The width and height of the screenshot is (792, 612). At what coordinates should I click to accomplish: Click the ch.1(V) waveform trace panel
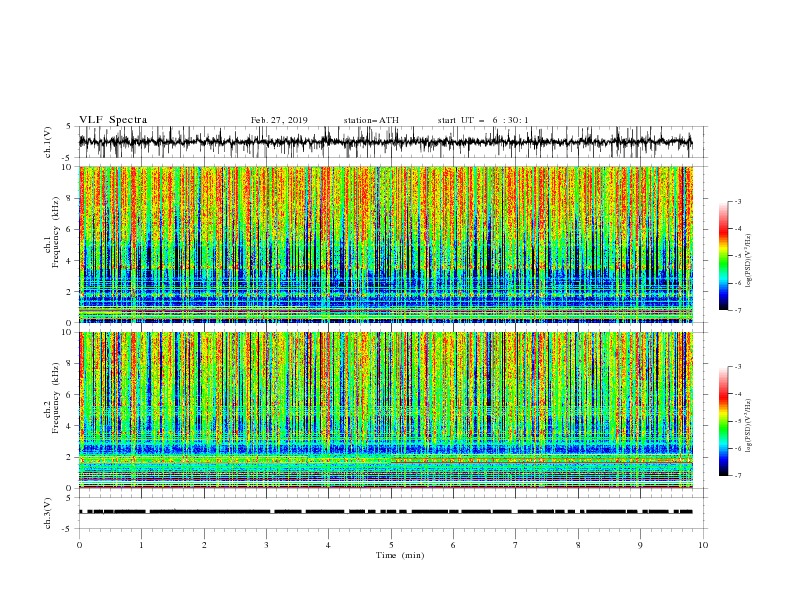coord(392,142)
